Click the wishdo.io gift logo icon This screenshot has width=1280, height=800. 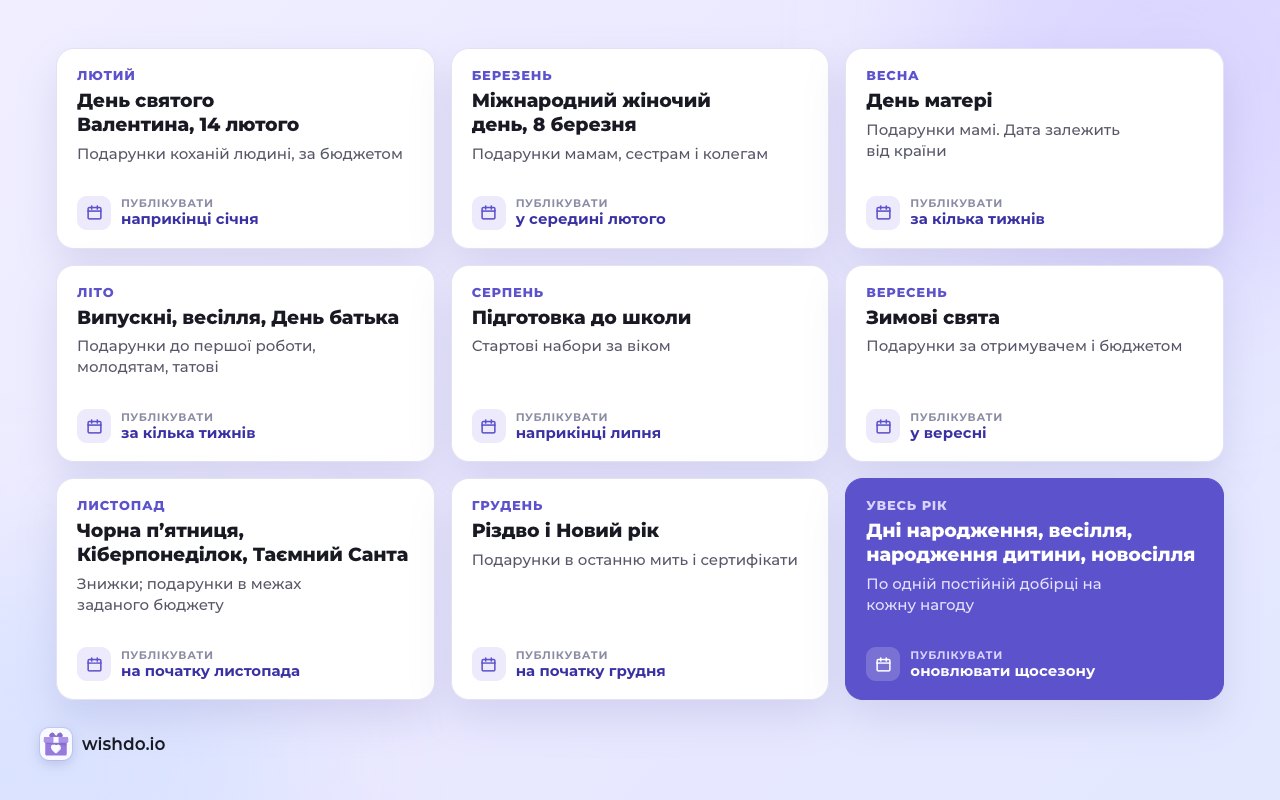tap(56, 744)
